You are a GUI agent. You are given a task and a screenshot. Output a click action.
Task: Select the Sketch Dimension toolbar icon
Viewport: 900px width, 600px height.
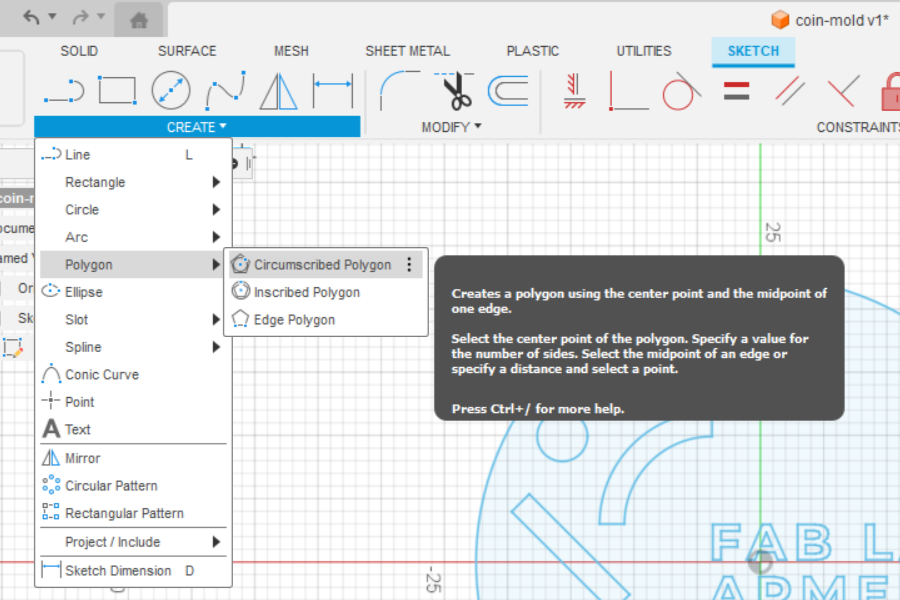(x=332, y=90)
